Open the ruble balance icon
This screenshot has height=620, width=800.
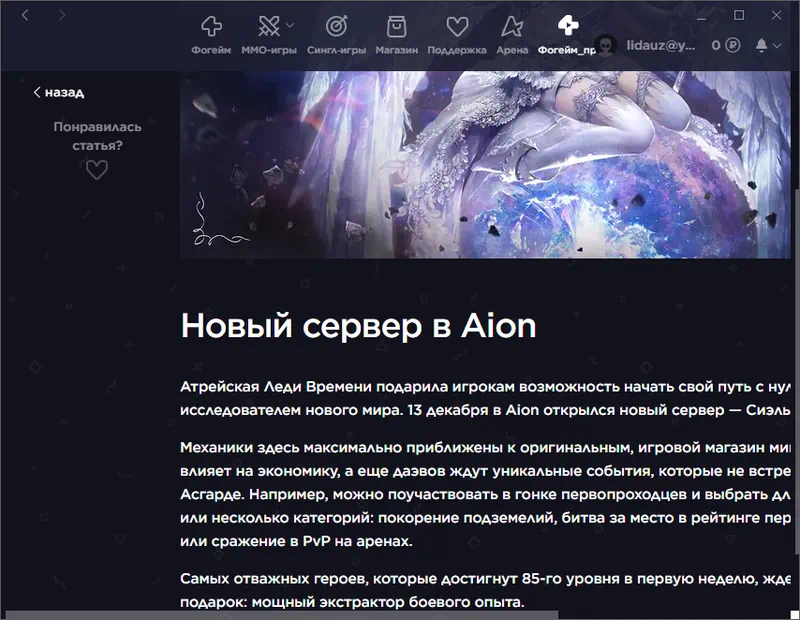(733, 45)
